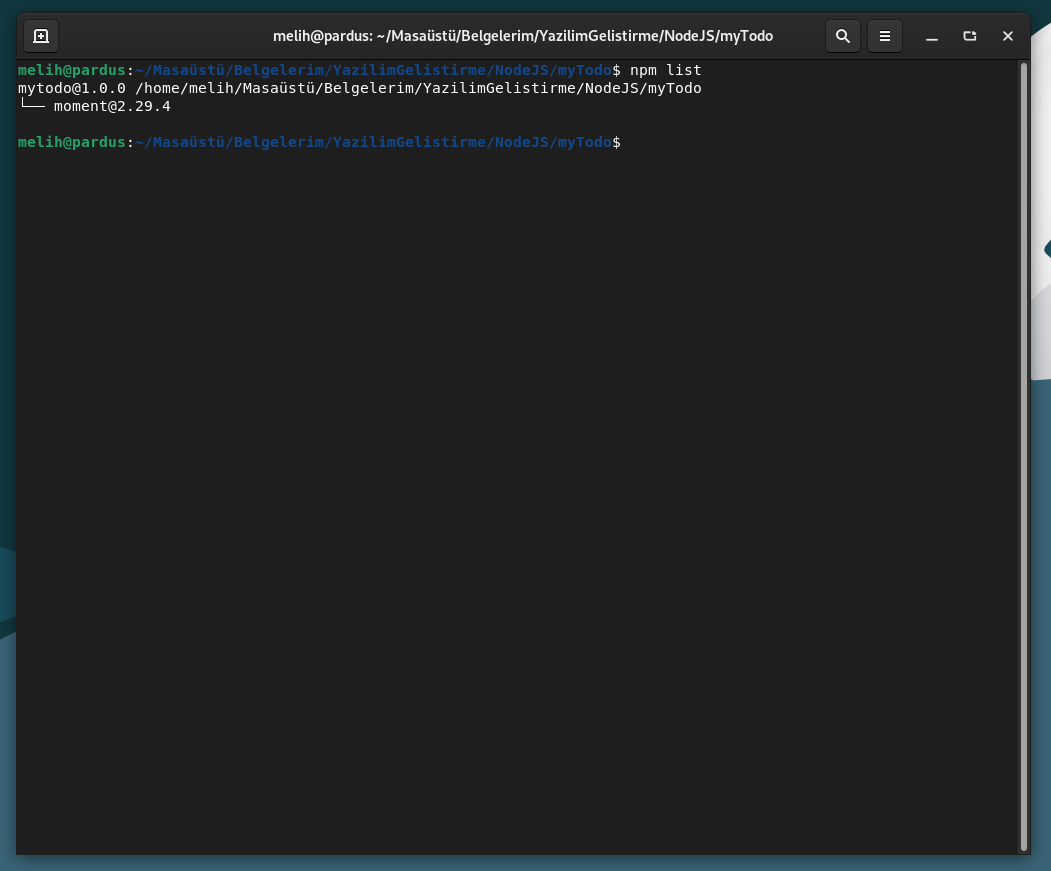The width and height of the screenshot is (1051, 871).
Task: Click the terminal vertical scrollbar
Action: [x=1024, y=457]
